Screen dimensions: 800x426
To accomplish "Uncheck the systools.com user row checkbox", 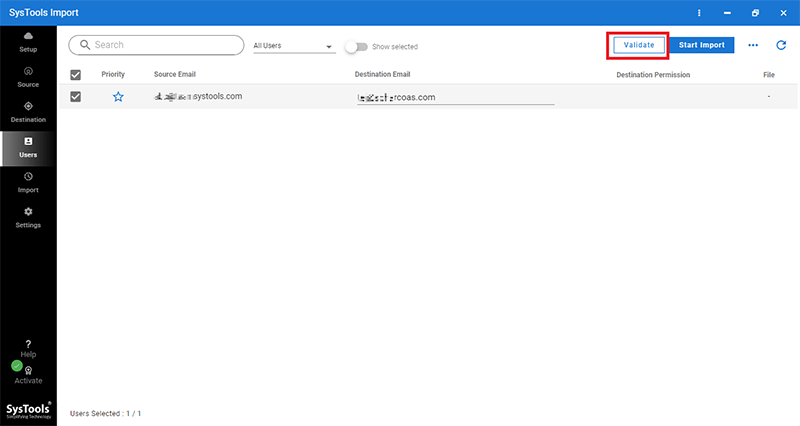I will [76, 96].
